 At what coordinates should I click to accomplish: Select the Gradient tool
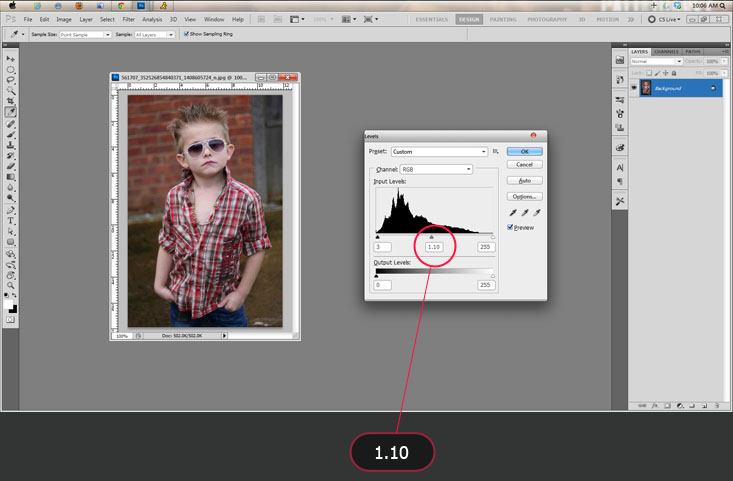(10, 177)
